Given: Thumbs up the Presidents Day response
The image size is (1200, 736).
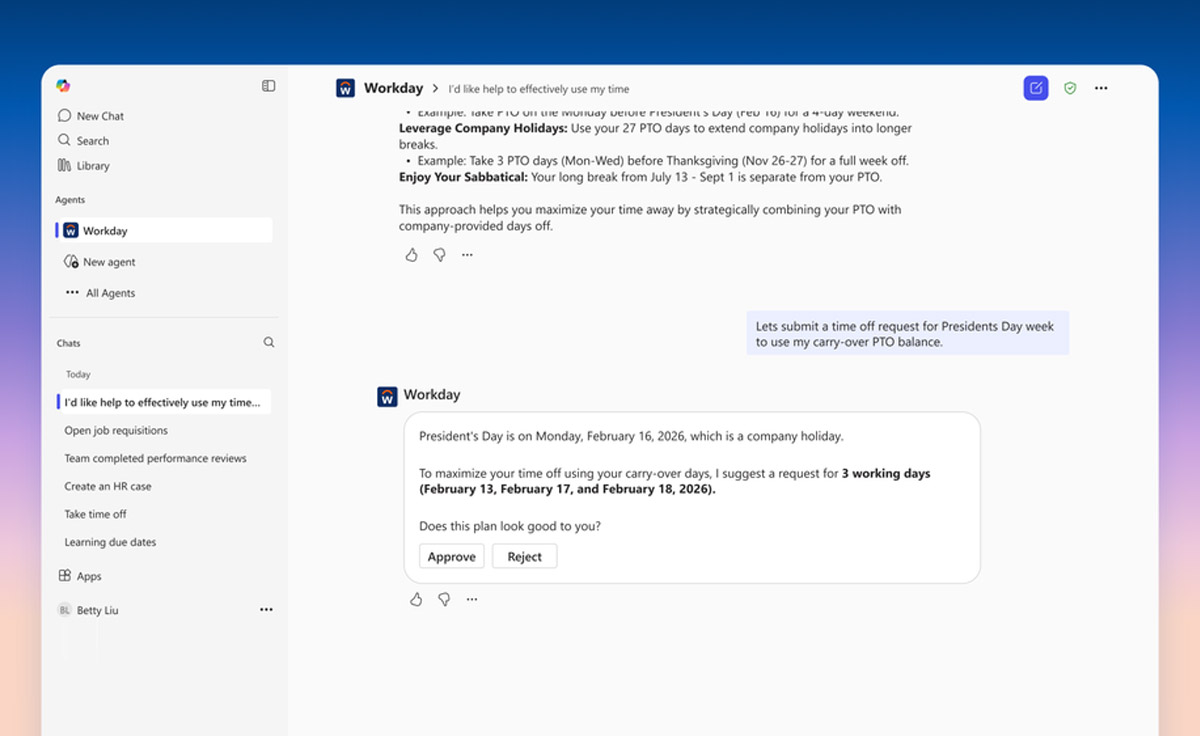Looking at the screenshot, I should point(416,599).
